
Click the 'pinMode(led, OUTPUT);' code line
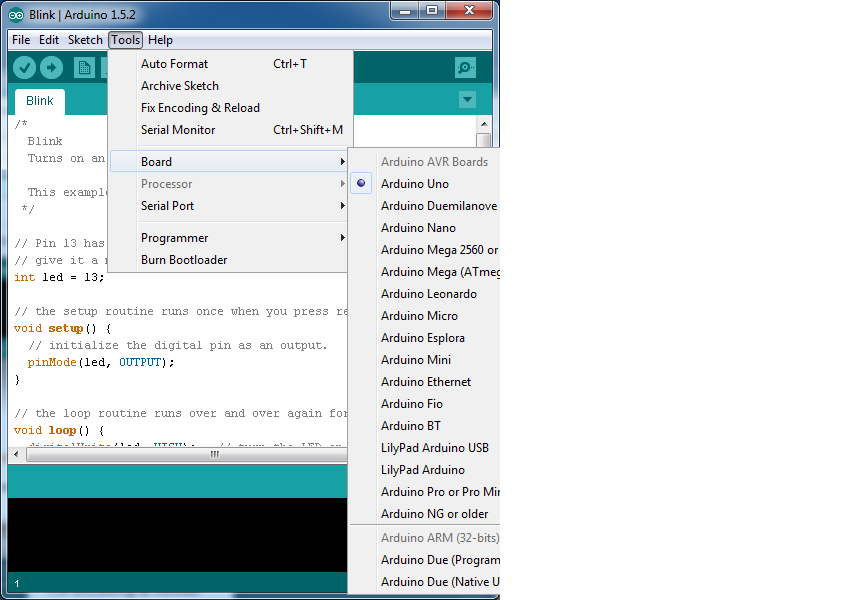click(101, 362)
